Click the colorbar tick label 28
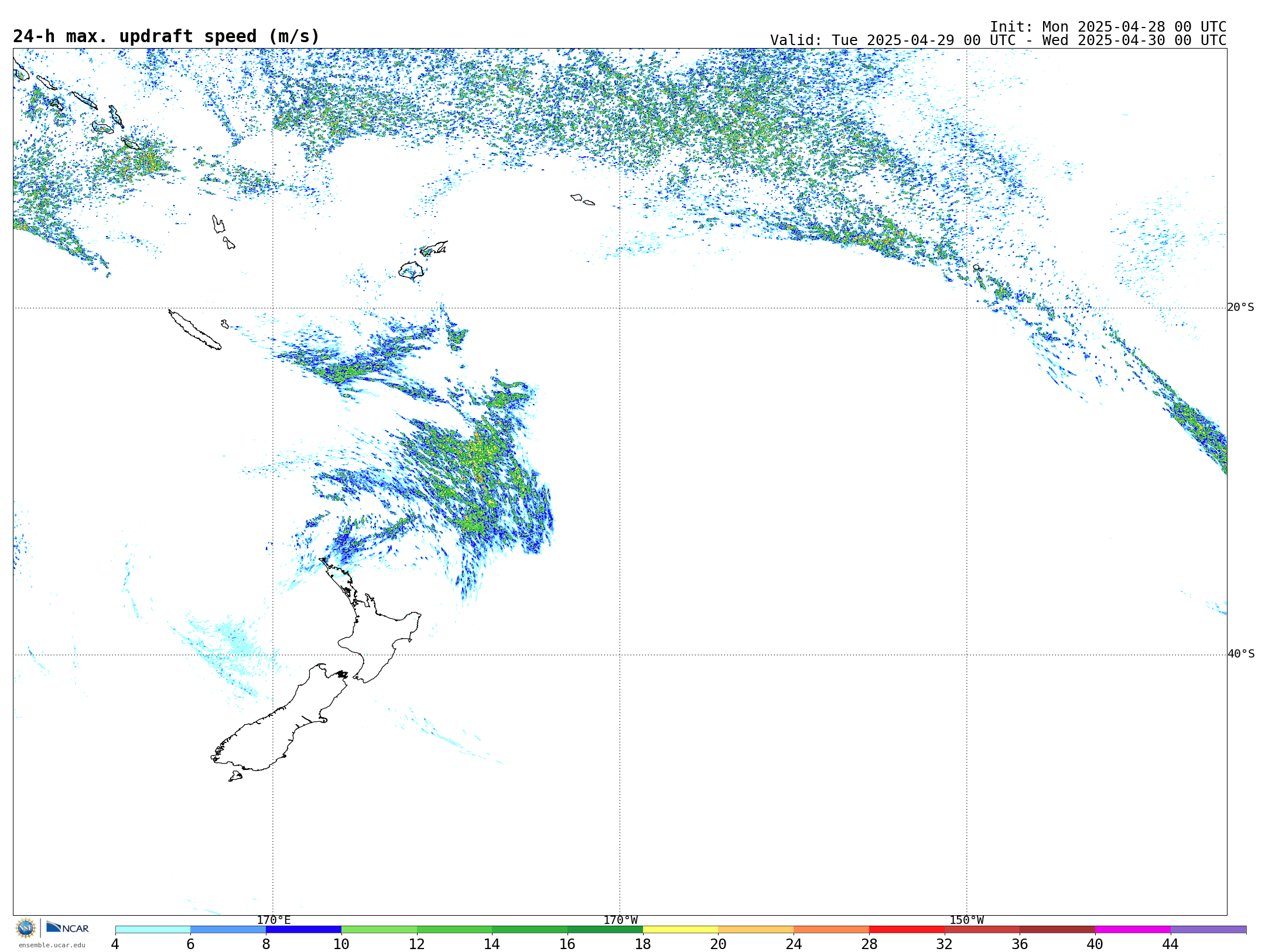 [x=869, y=944]
